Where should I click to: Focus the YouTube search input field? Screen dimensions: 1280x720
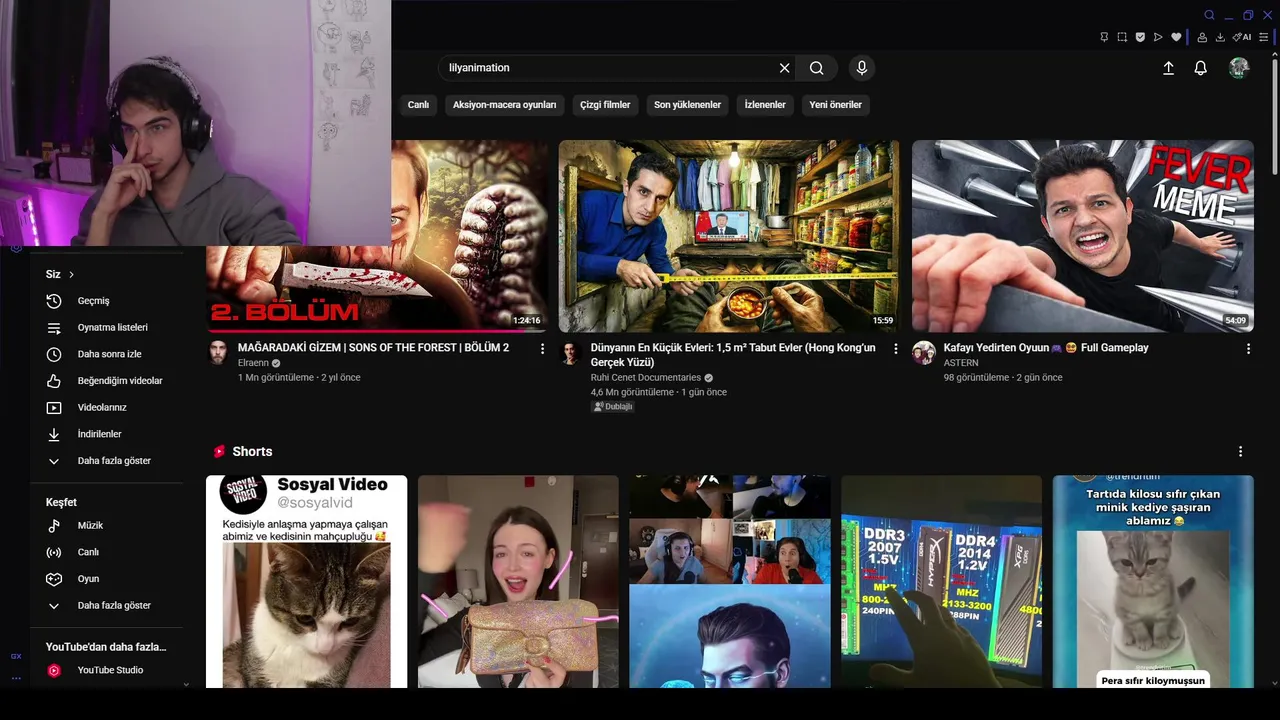[x=610, y=68]
